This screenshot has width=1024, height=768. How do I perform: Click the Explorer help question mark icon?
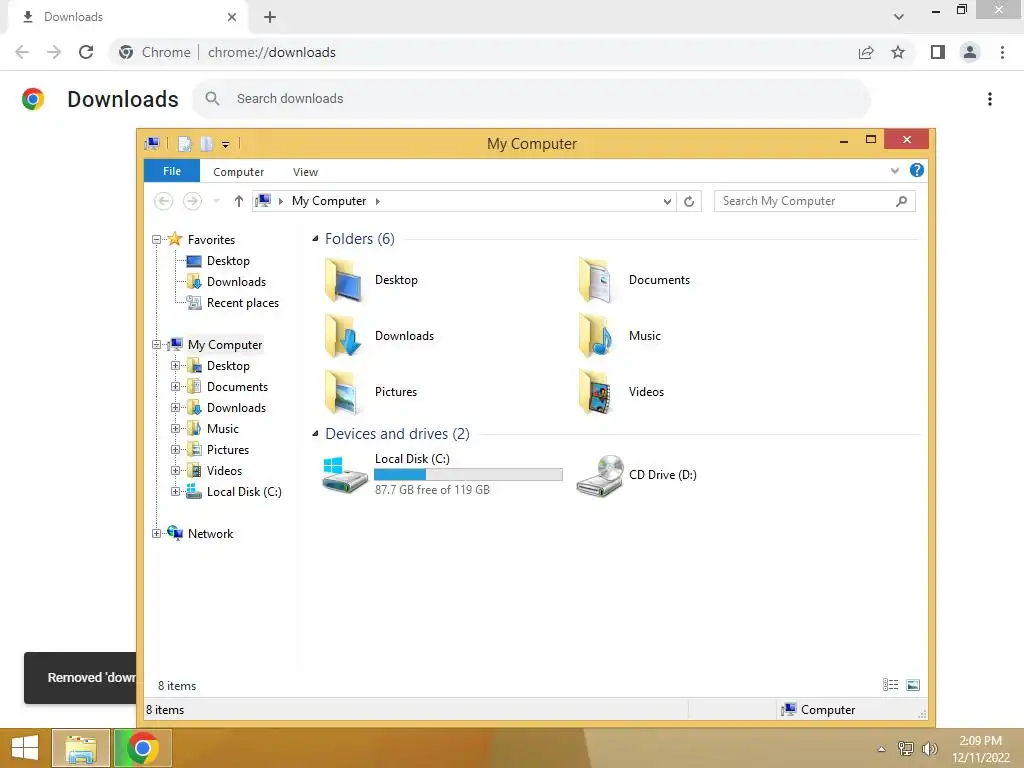click(917, 170)
